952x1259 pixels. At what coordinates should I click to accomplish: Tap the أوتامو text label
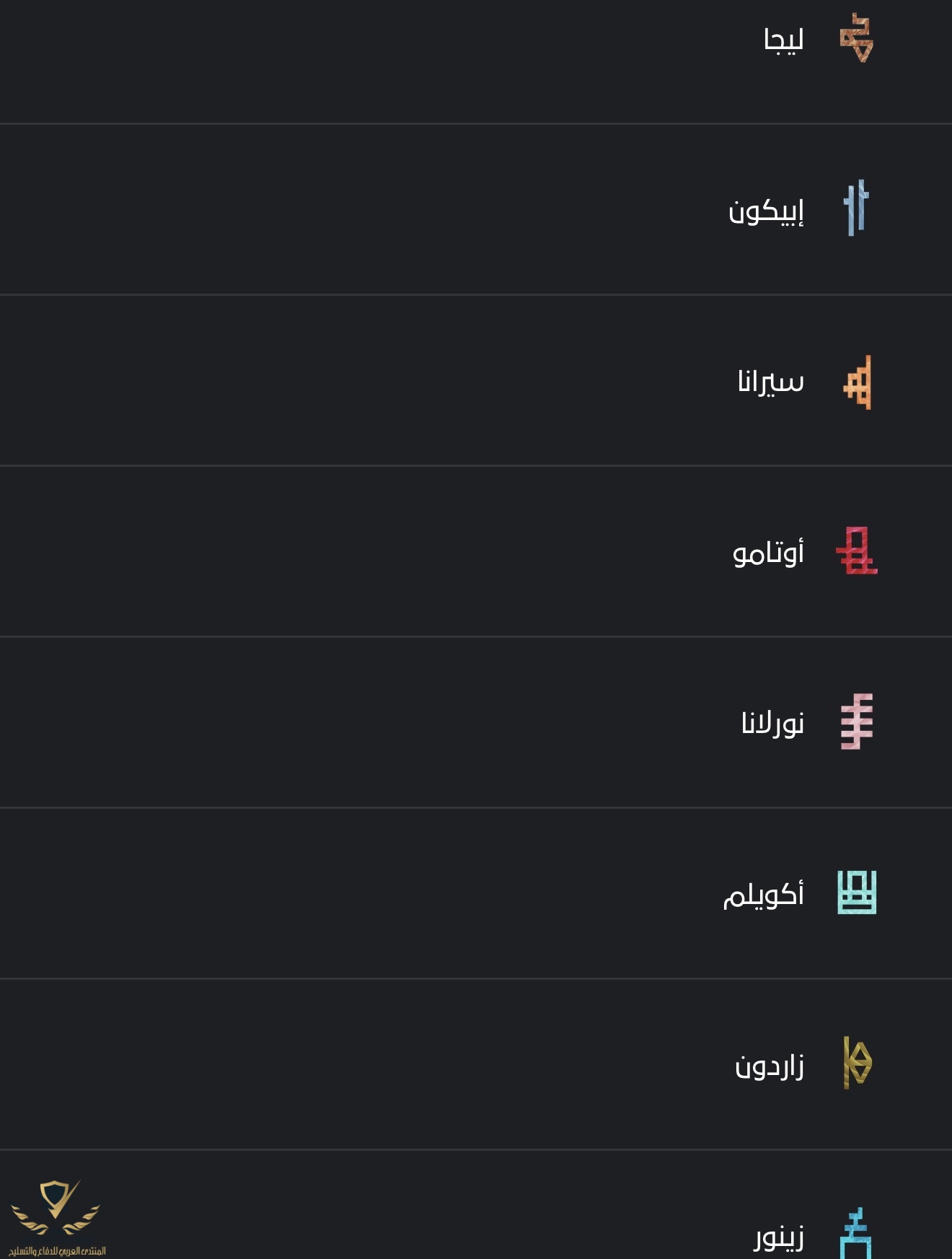point(768,553)
